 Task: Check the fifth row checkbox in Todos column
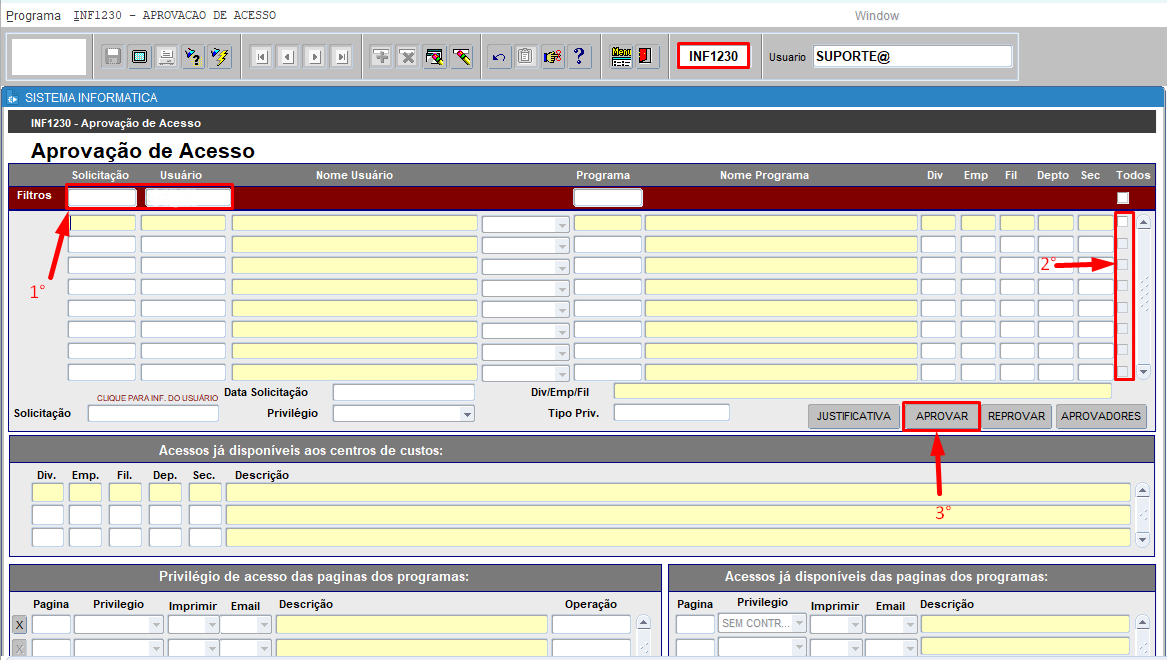(x=1123, y=307)
